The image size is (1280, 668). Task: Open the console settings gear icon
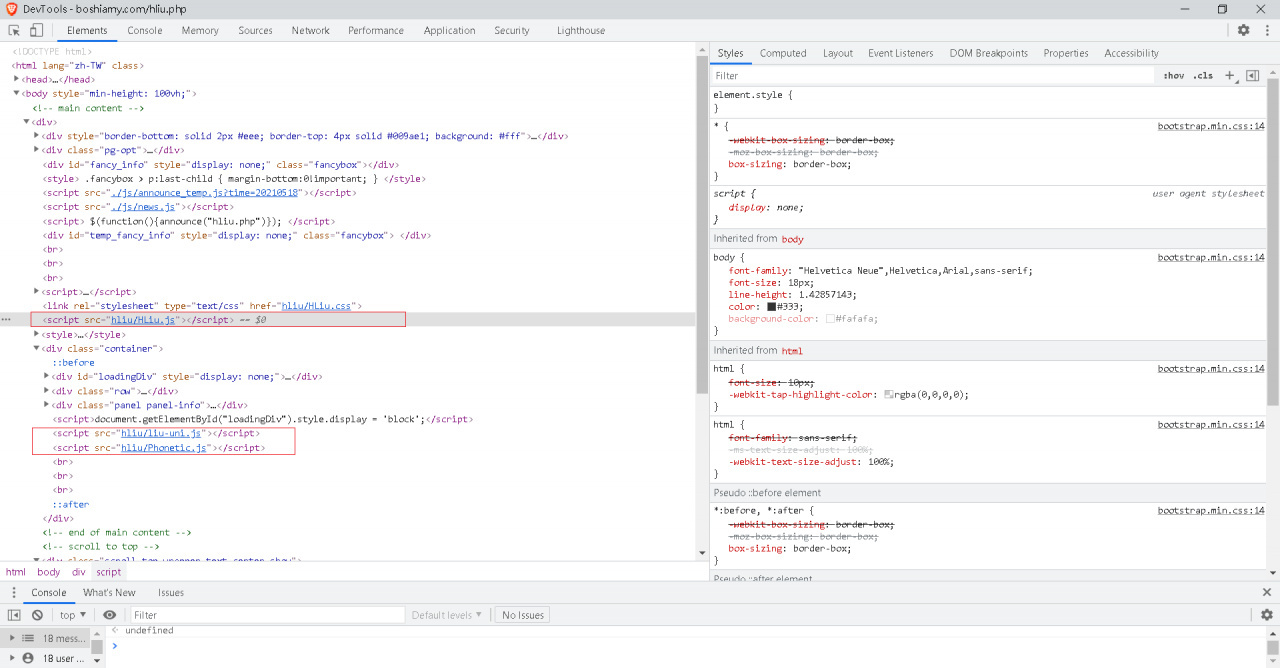point(1266,615)
